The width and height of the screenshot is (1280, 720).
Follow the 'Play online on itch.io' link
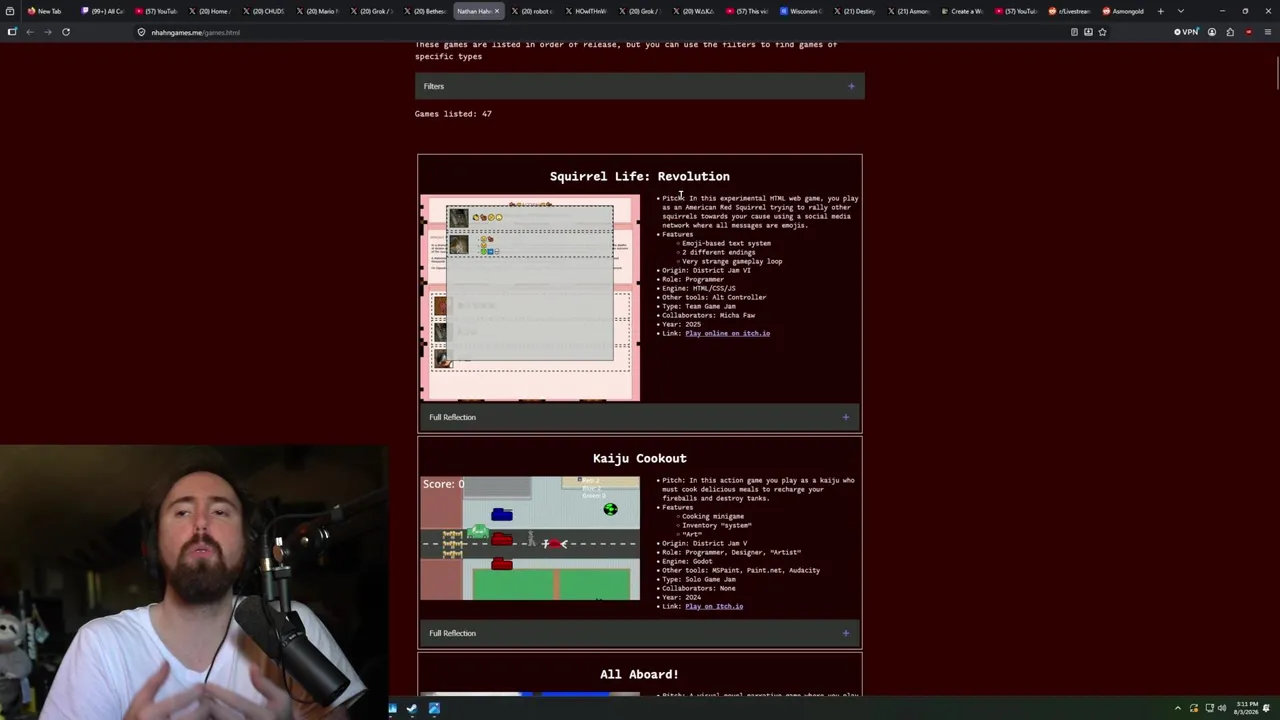(x=727, y=333)
